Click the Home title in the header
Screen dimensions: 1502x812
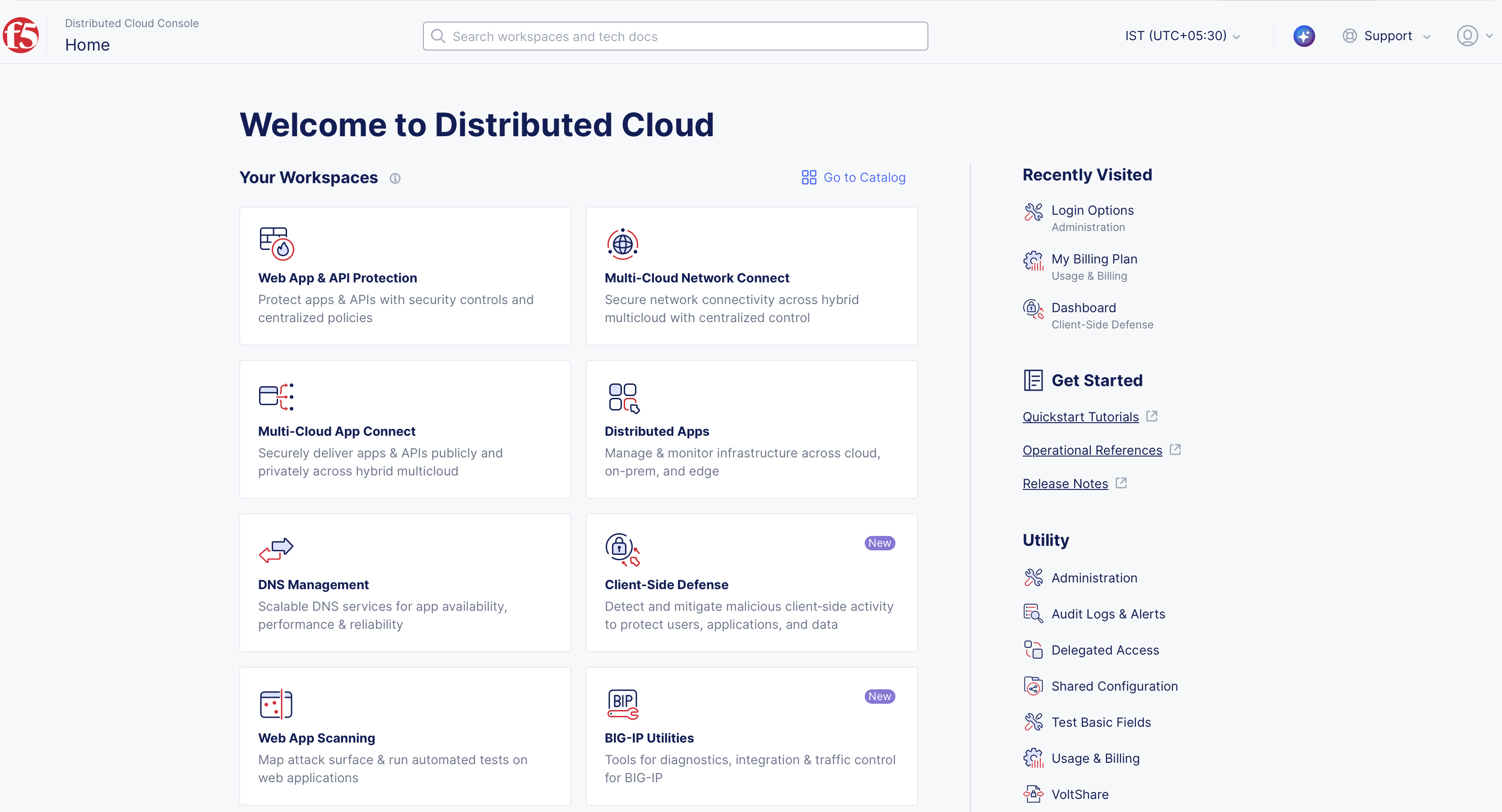tap(88, 45)
